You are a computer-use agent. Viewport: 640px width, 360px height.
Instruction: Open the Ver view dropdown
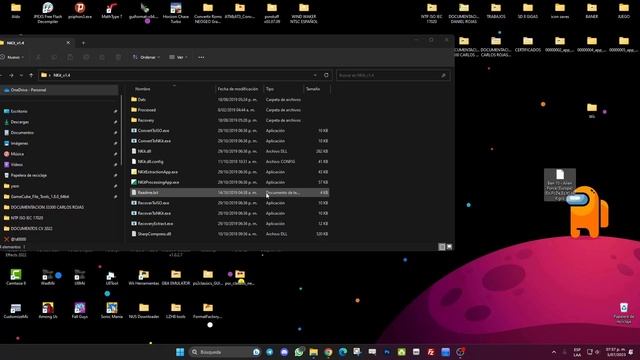(178, 58)
